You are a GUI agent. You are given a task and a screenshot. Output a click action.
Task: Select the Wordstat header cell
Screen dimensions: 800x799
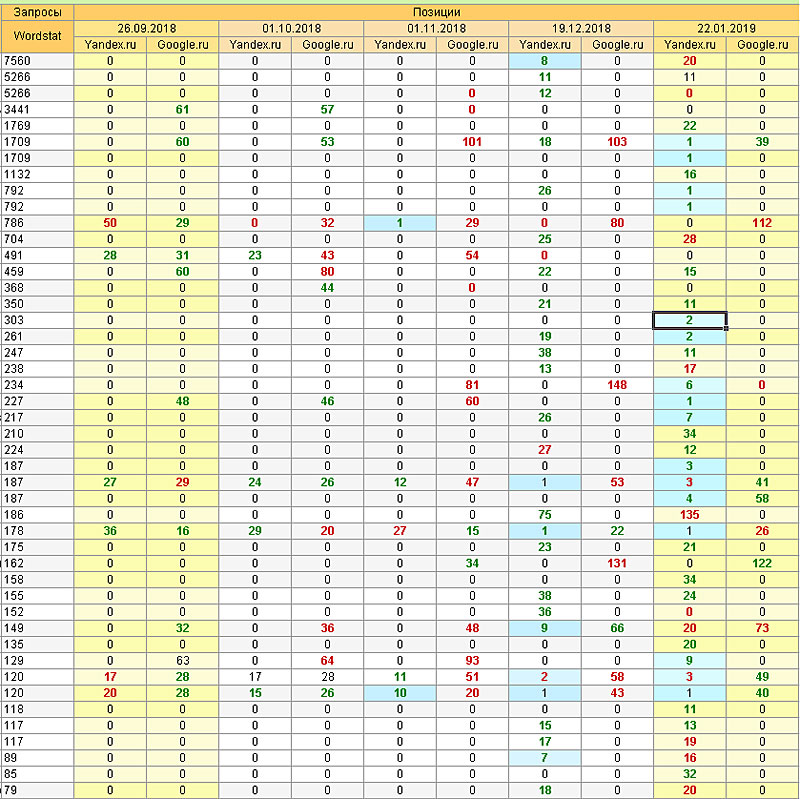pos(37,36)
